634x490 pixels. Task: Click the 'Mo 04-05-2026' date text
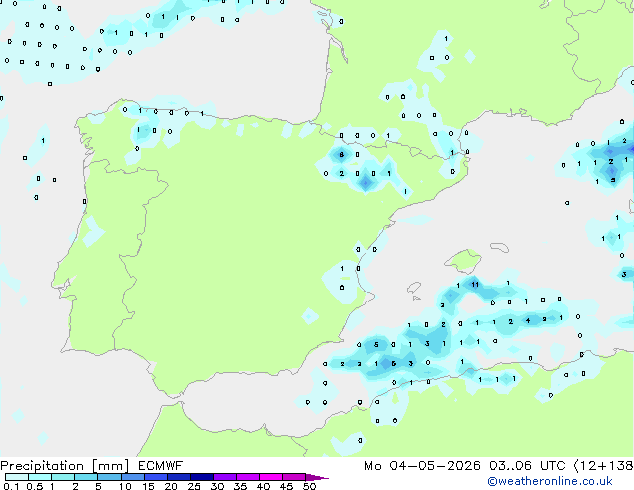click(x=422, y=466)
